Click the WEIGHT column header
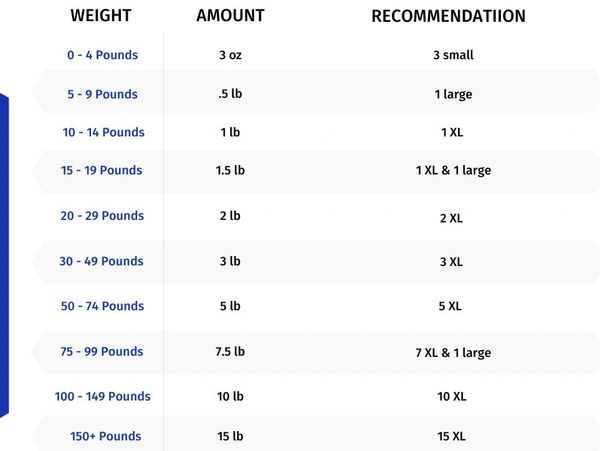The image size is (600, 451). pos(101,16)
